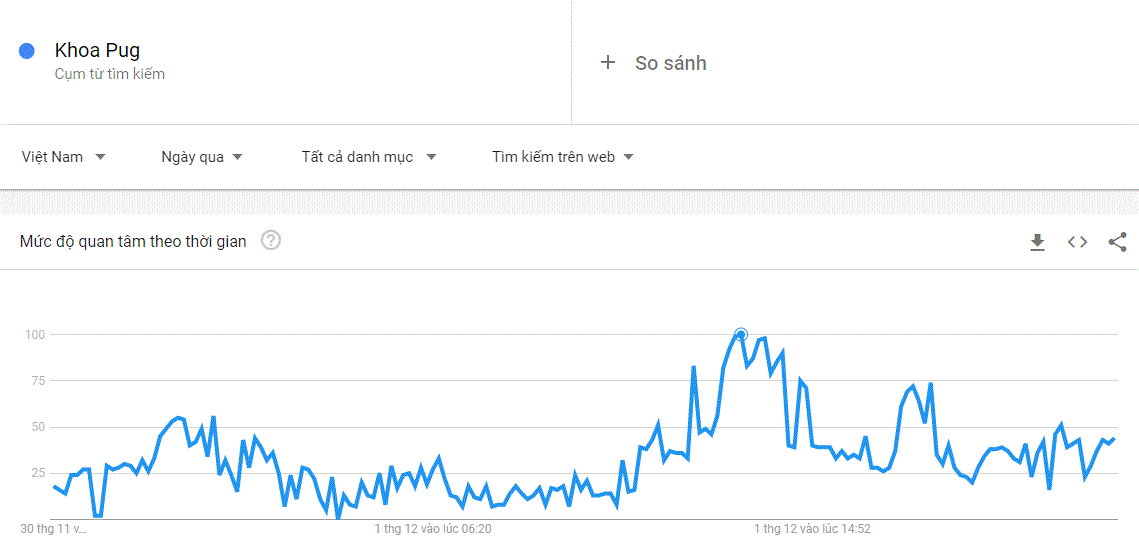Open help for Mức độ quan tâm
This screenshot has width=1139, height=555.
tap(271, 241)
